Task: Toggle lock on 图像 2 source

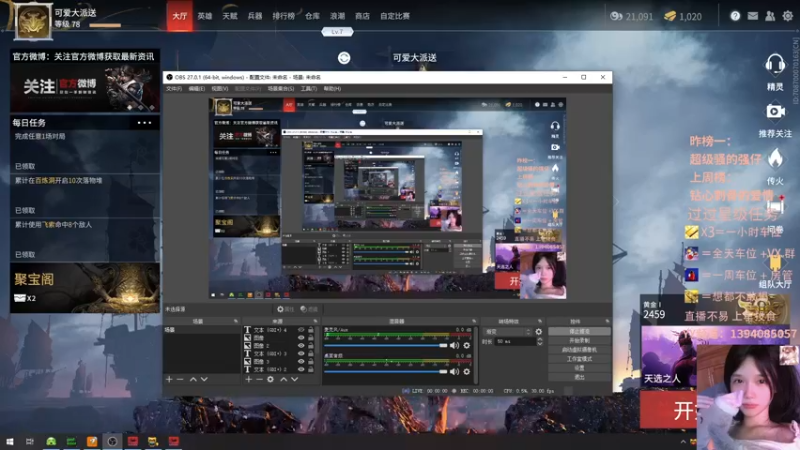Action: tap(311, 346)
